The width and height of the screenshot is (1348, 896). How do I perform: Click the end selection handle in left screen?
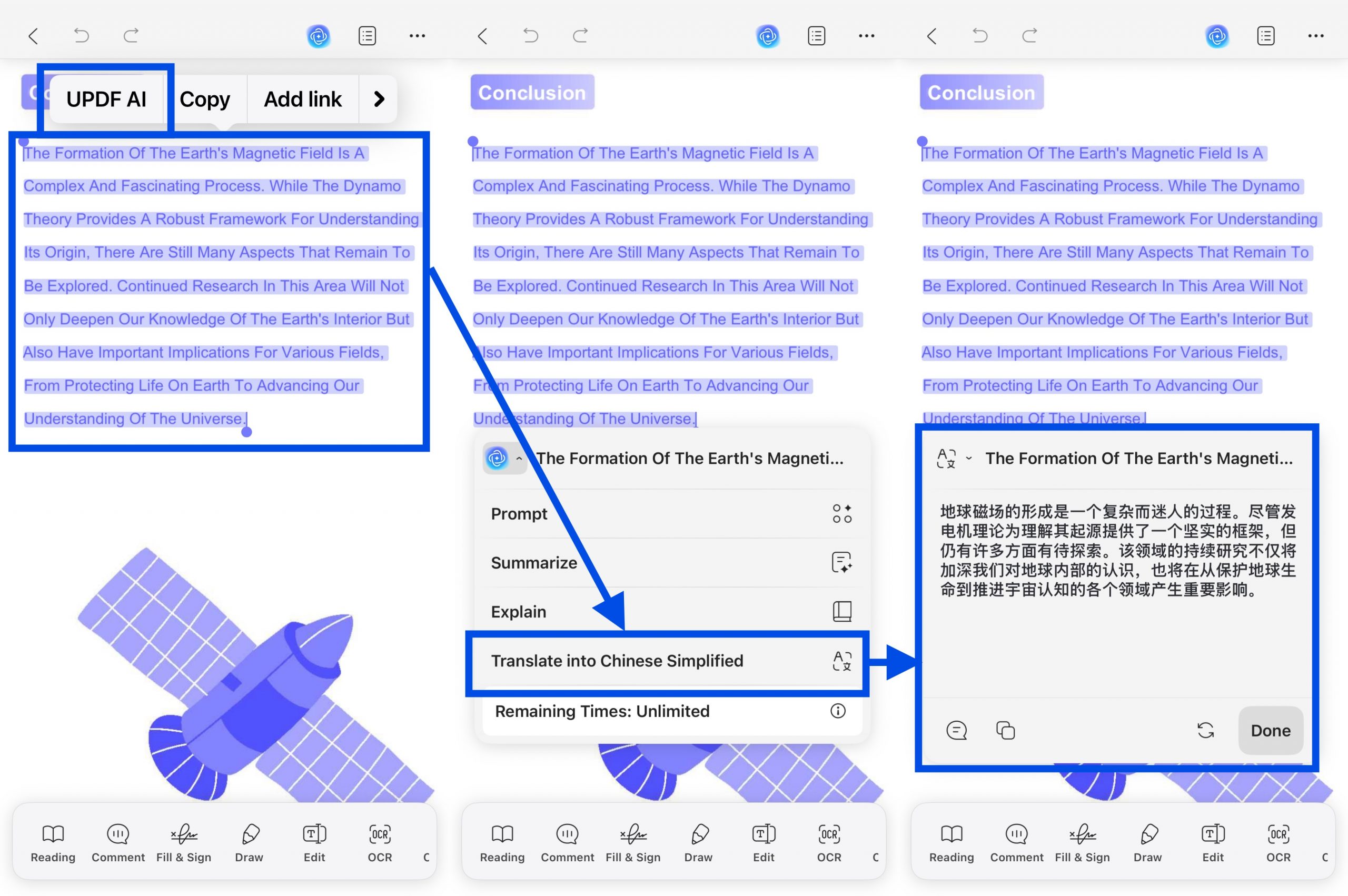[246, 432]
